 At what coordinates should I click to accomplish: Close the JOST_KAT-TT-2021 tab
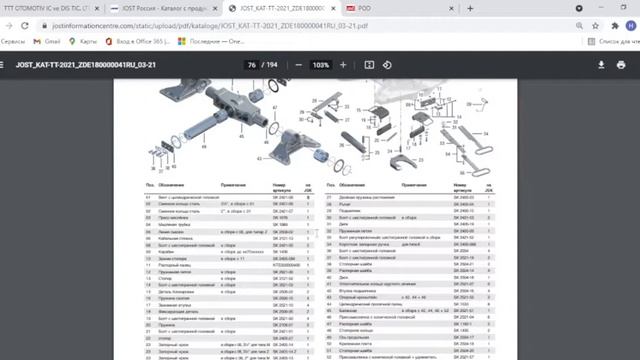click(333, 8)
